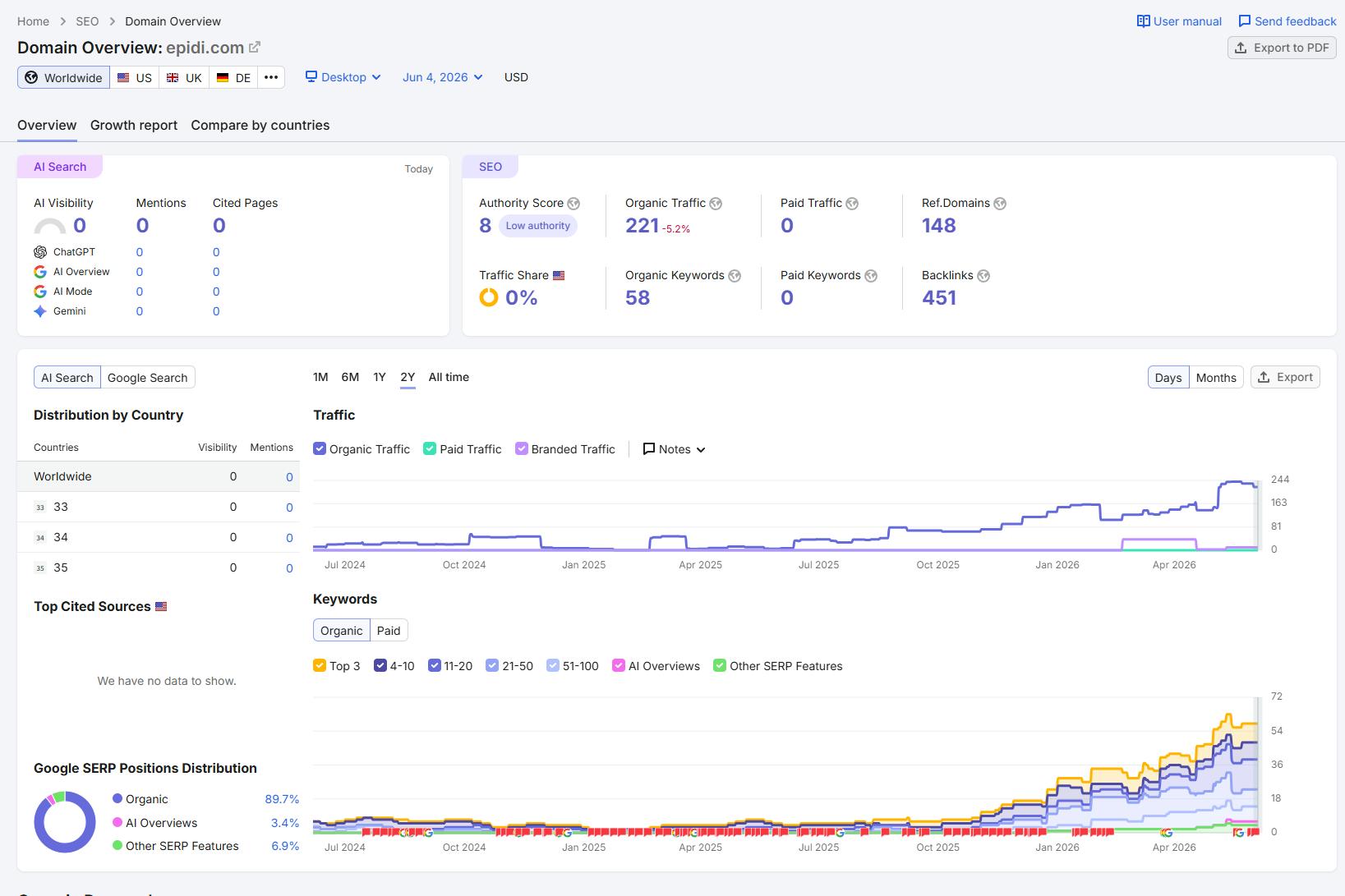
Task: Toggle Paid Traffic checkbox
Action: [x=430, y=448]
